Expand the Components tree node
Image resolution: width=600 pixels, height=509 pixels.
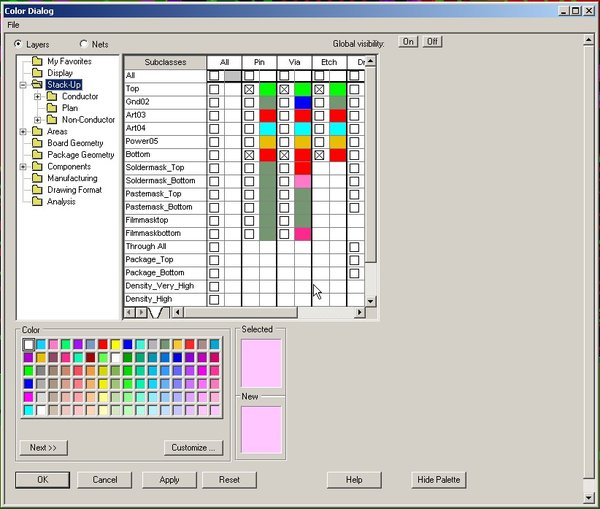click(x=23, y=167)
